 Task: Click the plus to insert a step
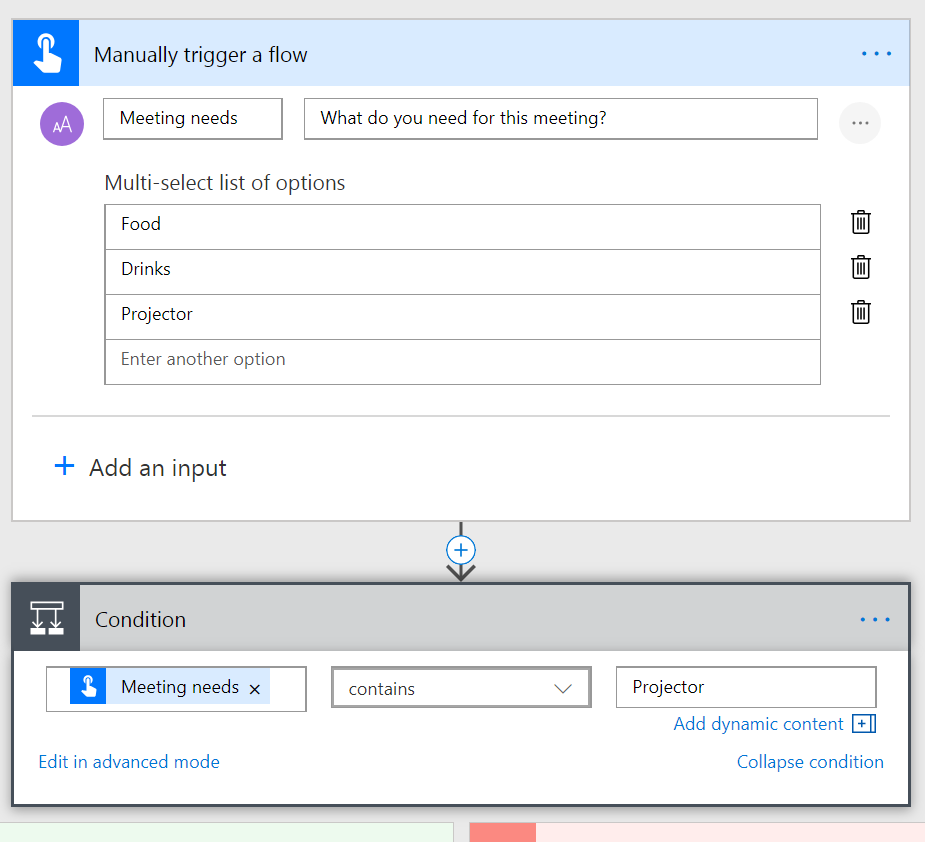tap(461, 550)
